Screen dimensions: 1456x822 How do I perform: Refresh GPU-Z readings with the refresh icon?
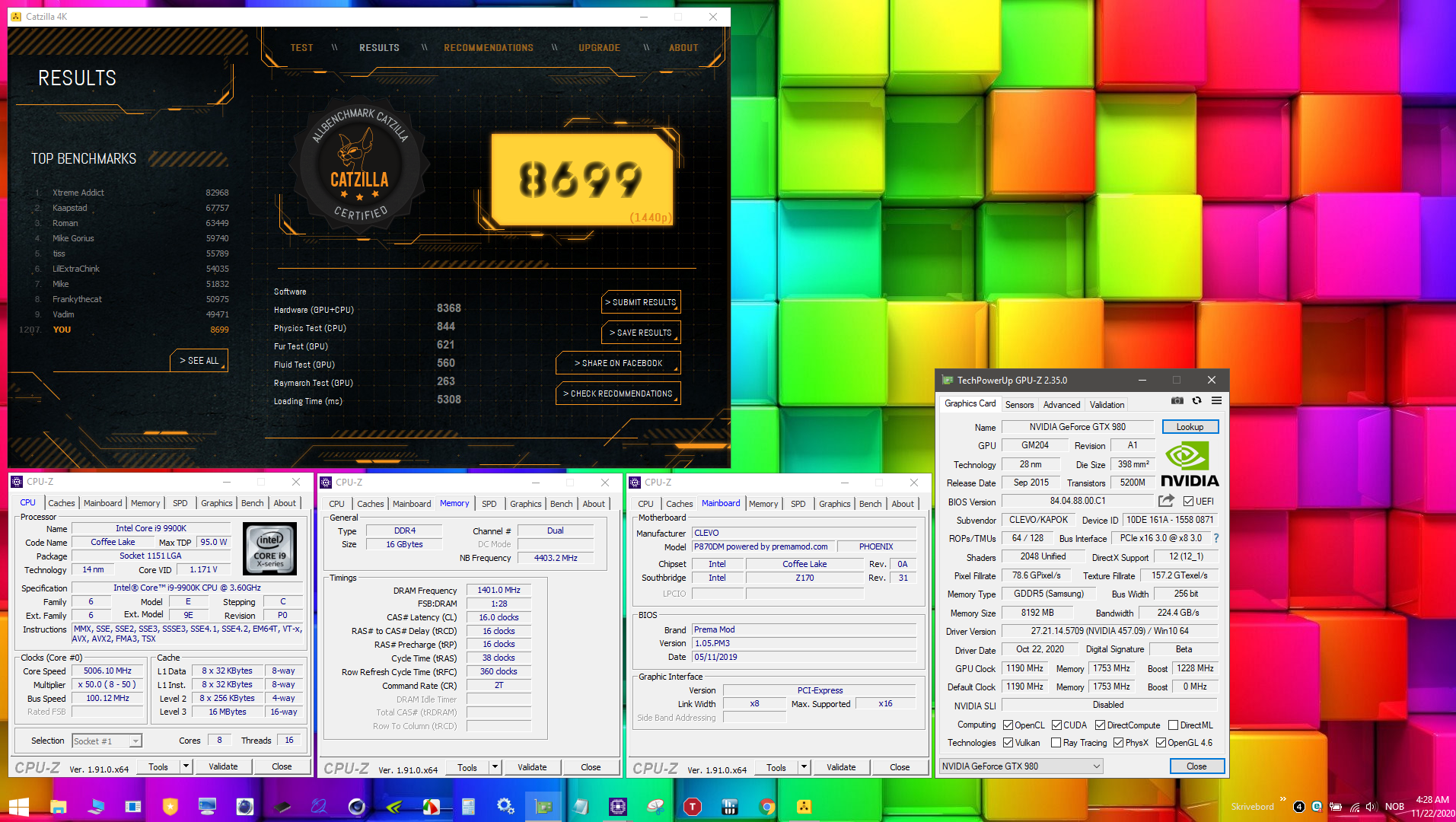click(1196, 401)
